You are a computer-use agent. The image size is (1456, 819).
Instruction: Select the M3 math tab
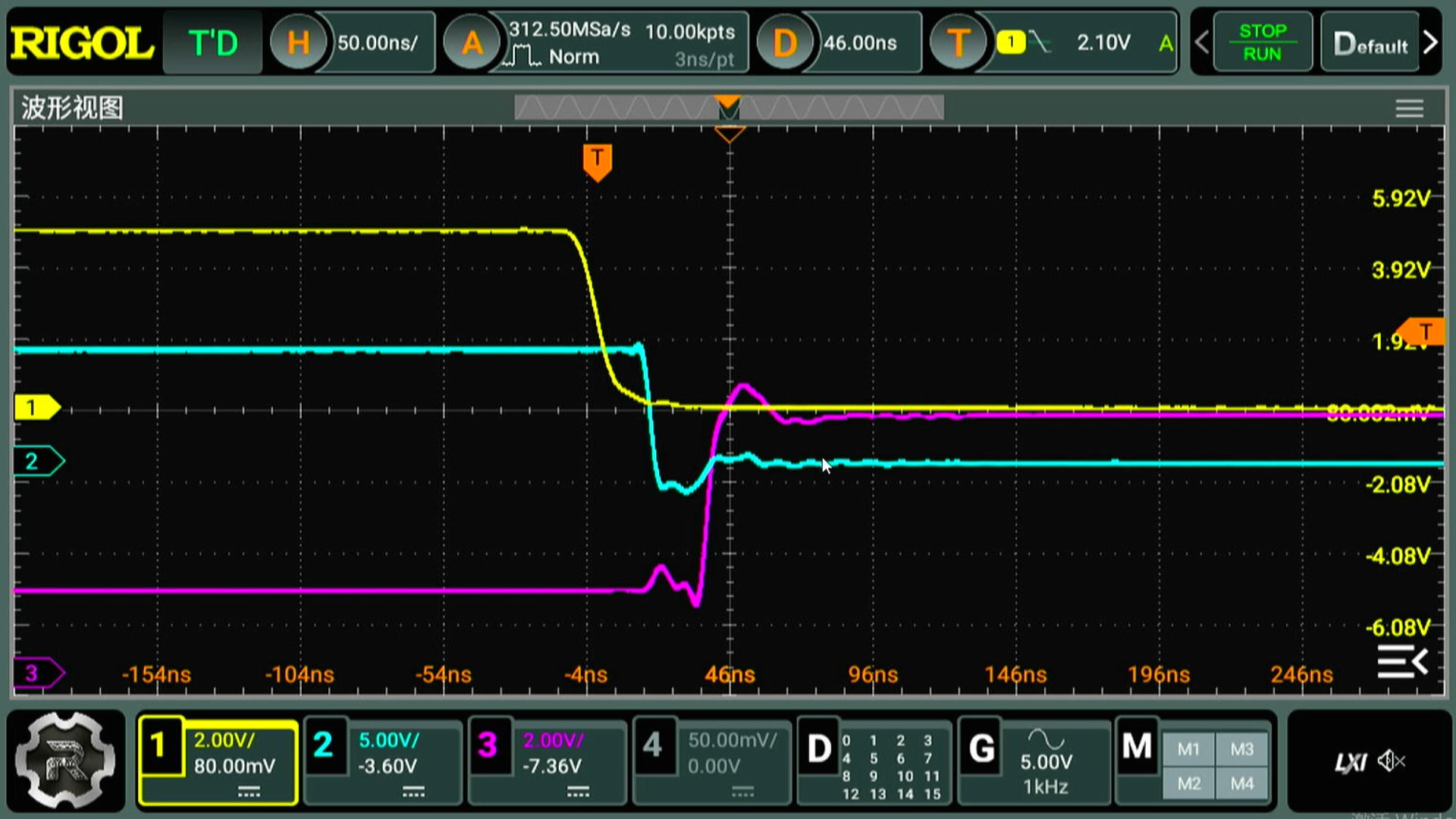pyautogui.click(x=1241, y=749)
